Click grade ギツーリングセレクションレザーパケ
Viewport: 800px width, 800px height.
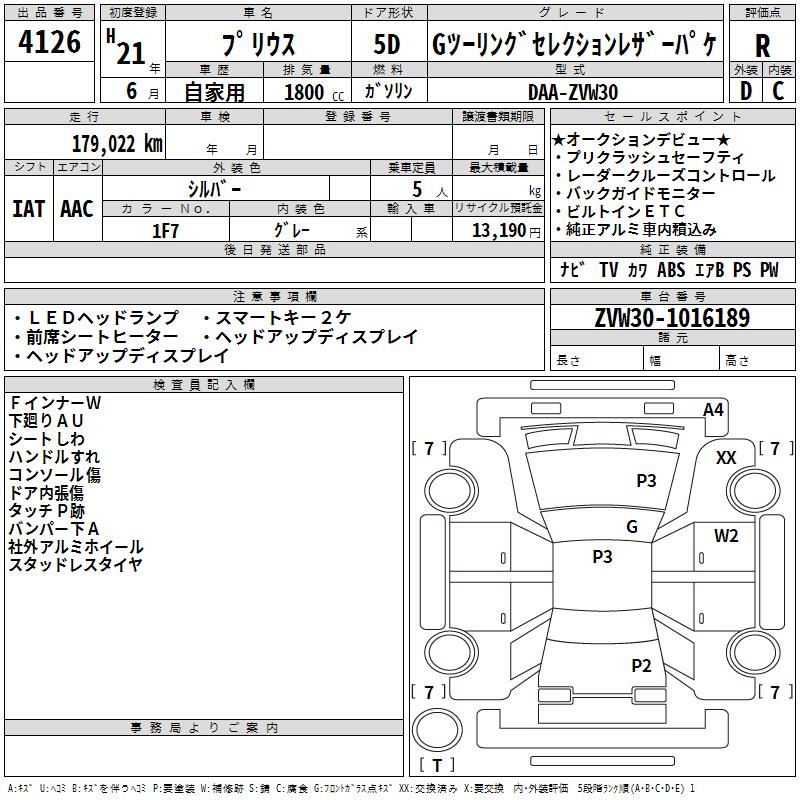tap(575, 44)
